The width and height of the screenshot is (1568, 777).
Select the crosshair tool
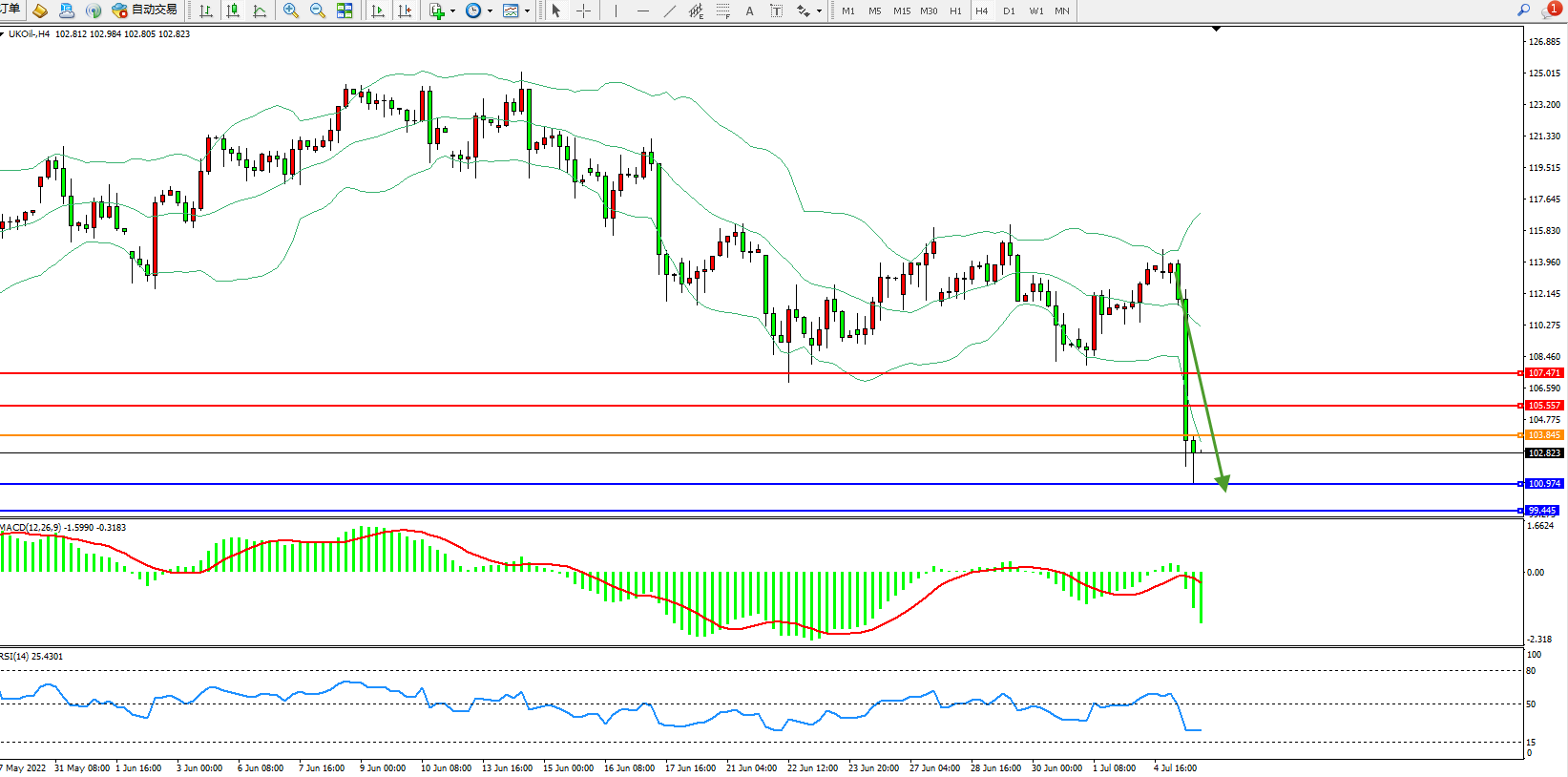point(583,10)
